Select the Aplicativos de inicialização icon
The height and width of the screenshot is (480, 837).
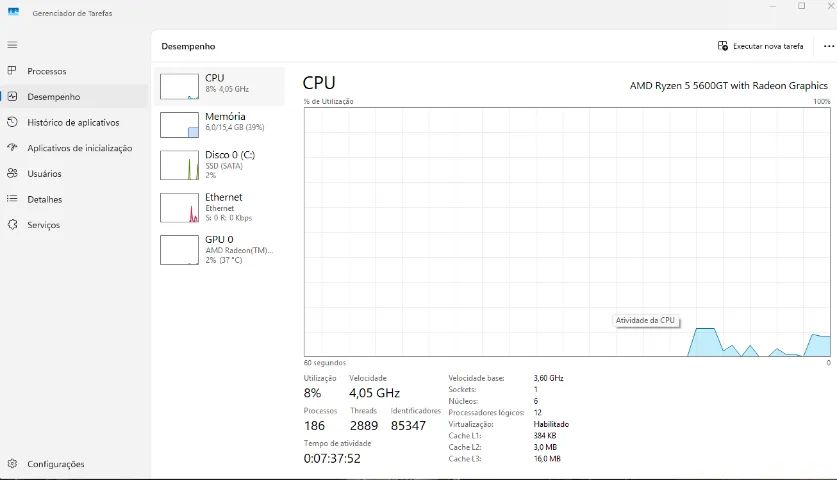coord(12,148)
